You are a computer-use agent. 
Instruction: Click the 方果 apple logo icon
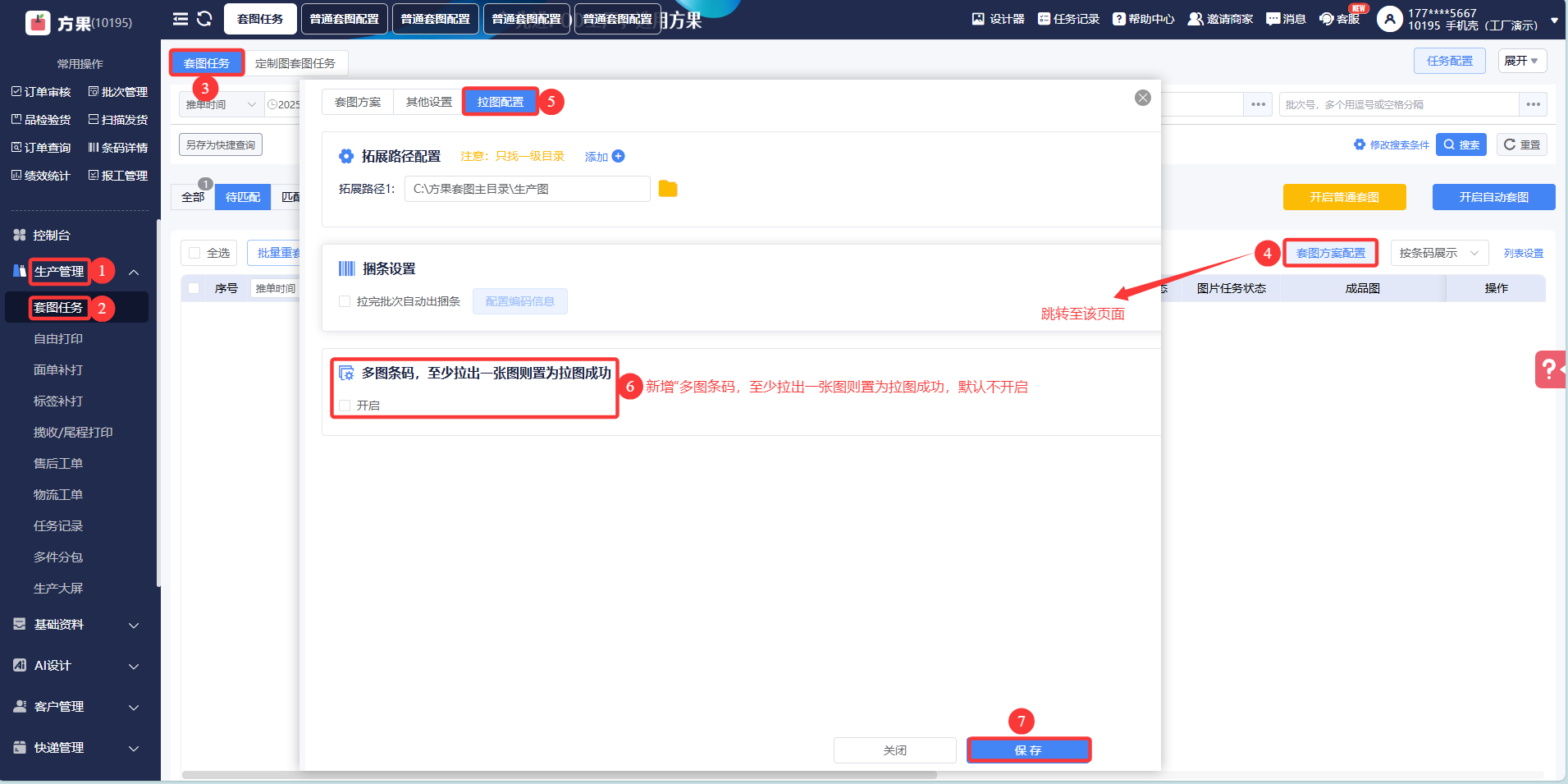coord(38,22)
